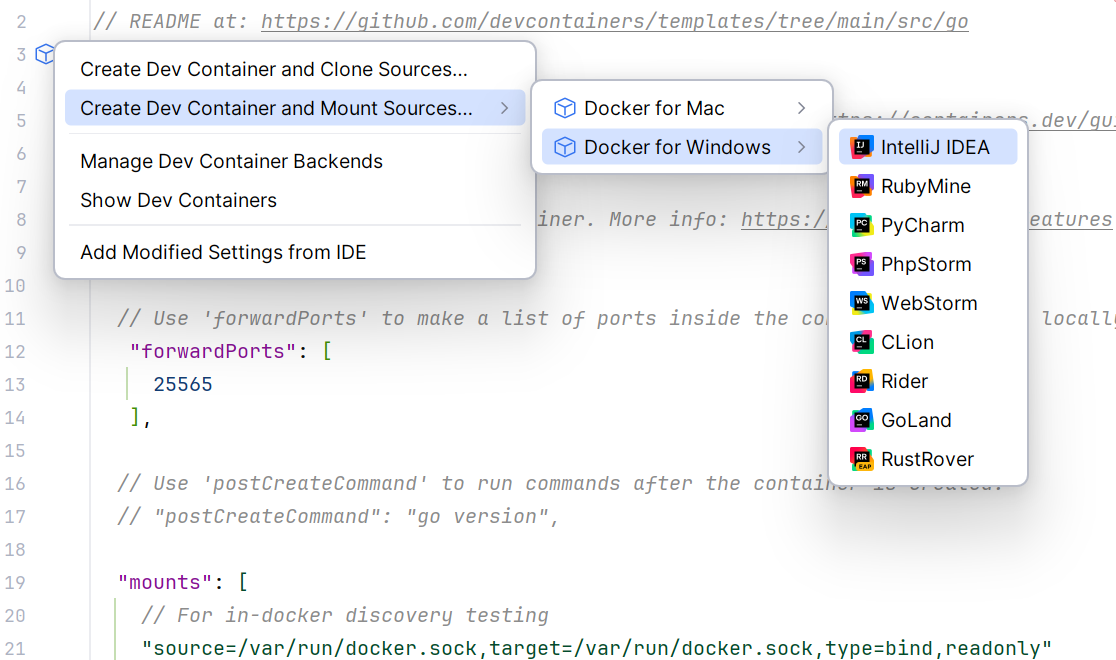Click the 'For in-docker discovery testing' comment

pyautogui.click(x=345, y=615)
